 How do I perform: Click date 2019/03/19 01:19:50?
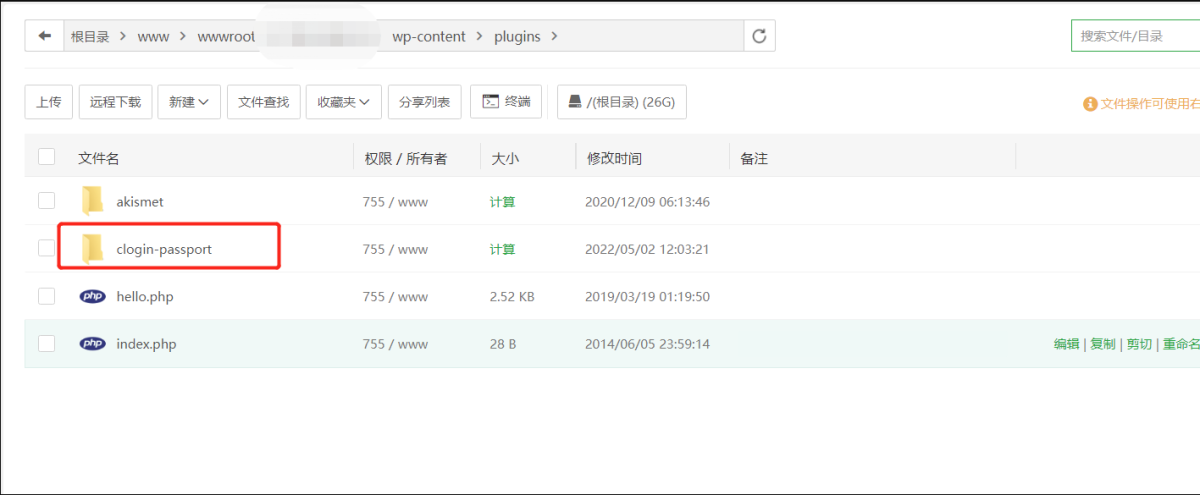point(647,297)
